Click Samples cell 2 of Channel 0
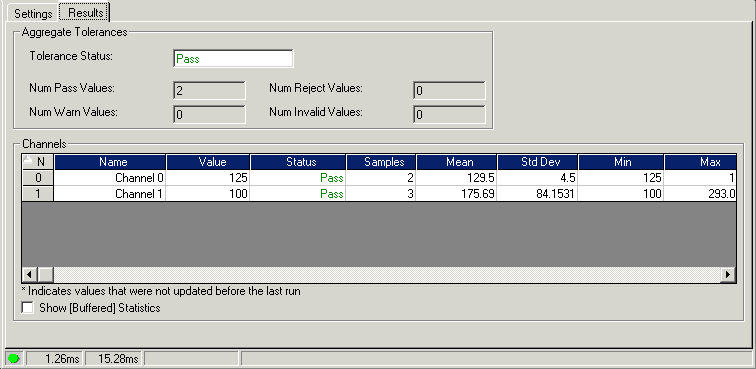Screen dimensions: 756x369 381,178
